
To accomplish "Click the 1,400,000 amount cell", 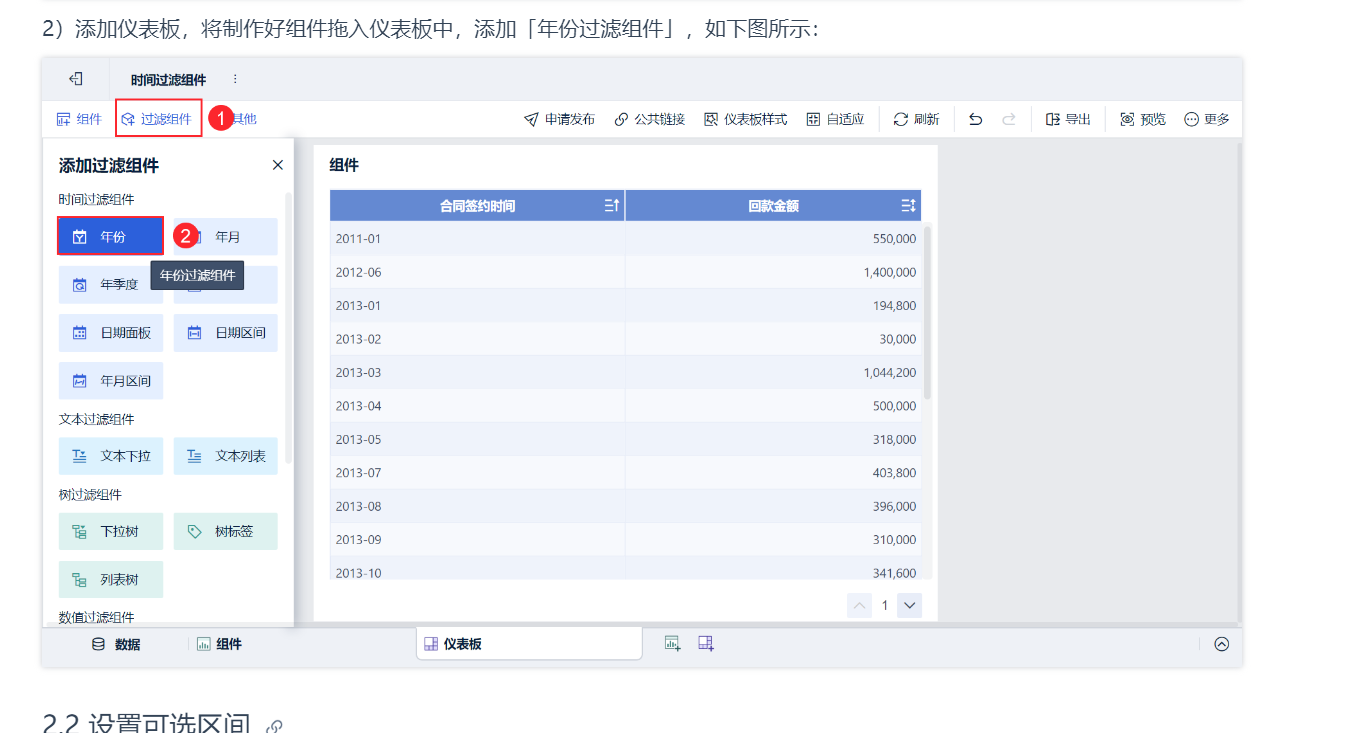I will pos(774,272).
